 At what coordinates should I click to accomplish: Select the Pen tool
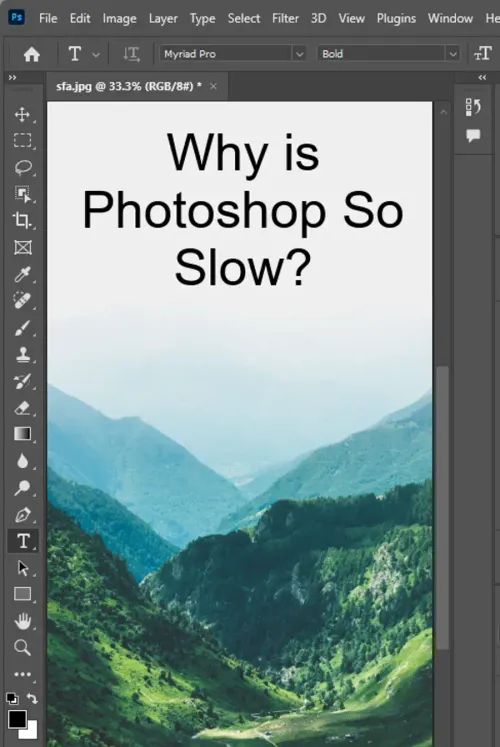click(22, 515)
